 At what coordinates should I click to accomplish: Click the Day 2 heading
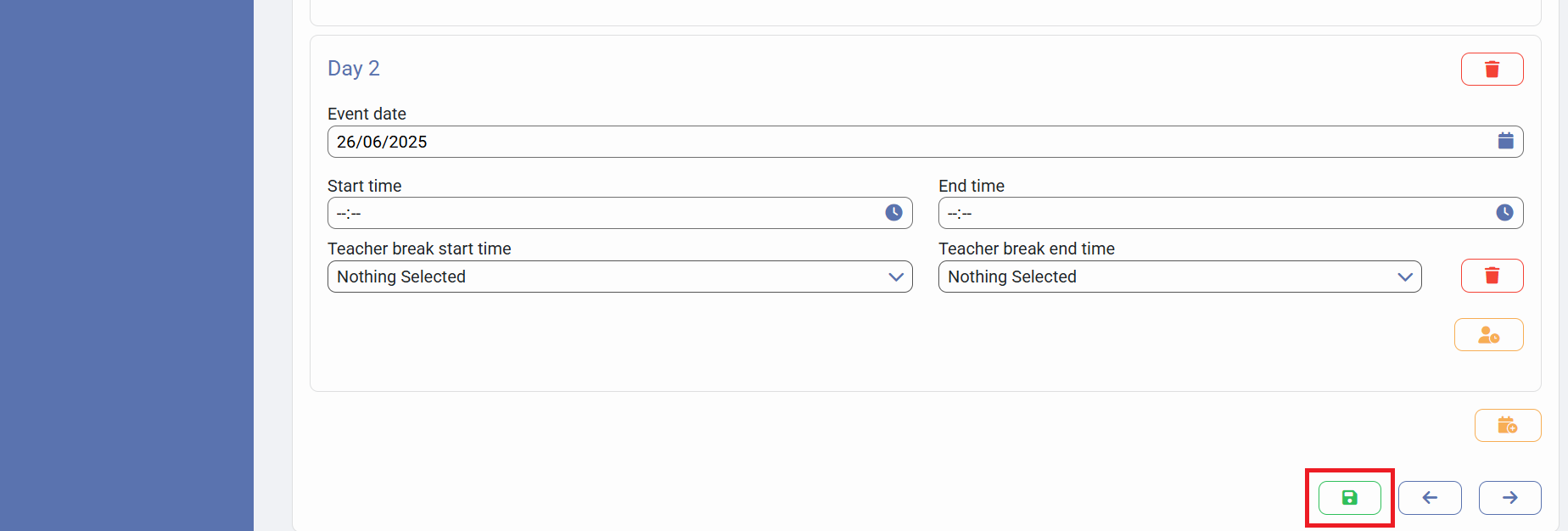[354, 69]
